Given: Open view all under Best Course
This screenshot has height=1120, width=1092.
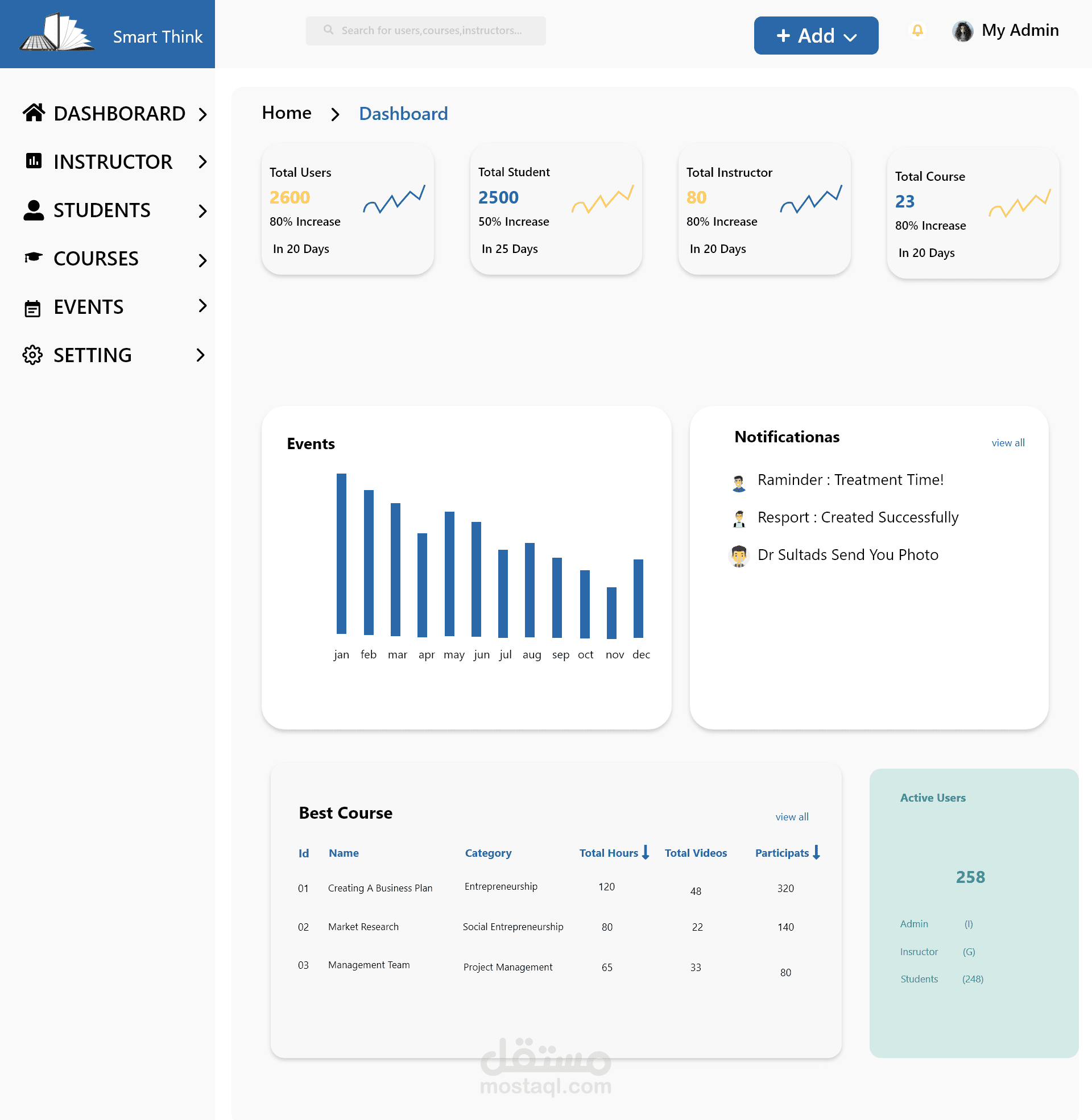Looking at the screenshot, I should coord(792,816).
